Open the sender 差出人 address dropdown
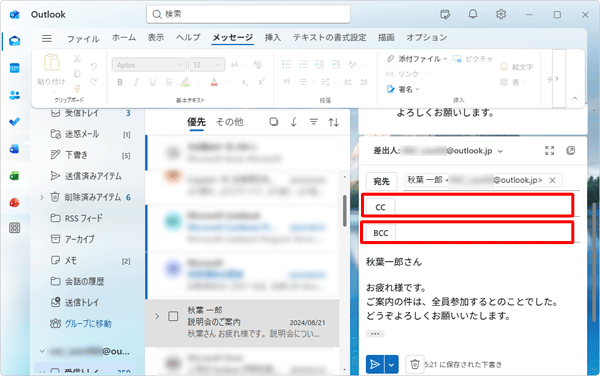600x376 pixels. point(500,151)
